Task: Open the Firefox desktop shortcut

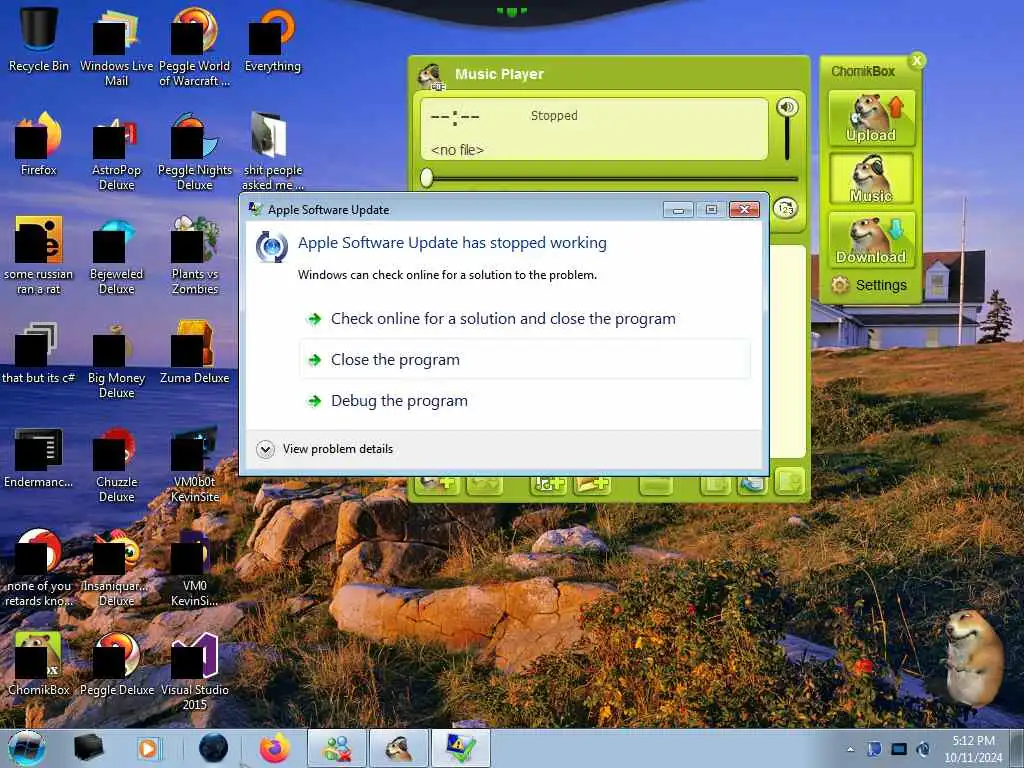Action: [x=39, y=144]
